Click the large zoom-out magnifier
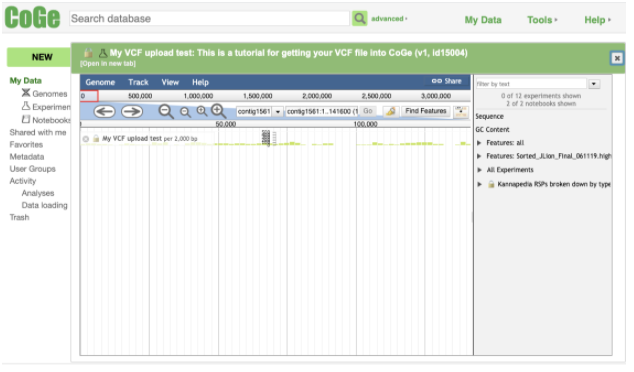 [x=166, y=111]
